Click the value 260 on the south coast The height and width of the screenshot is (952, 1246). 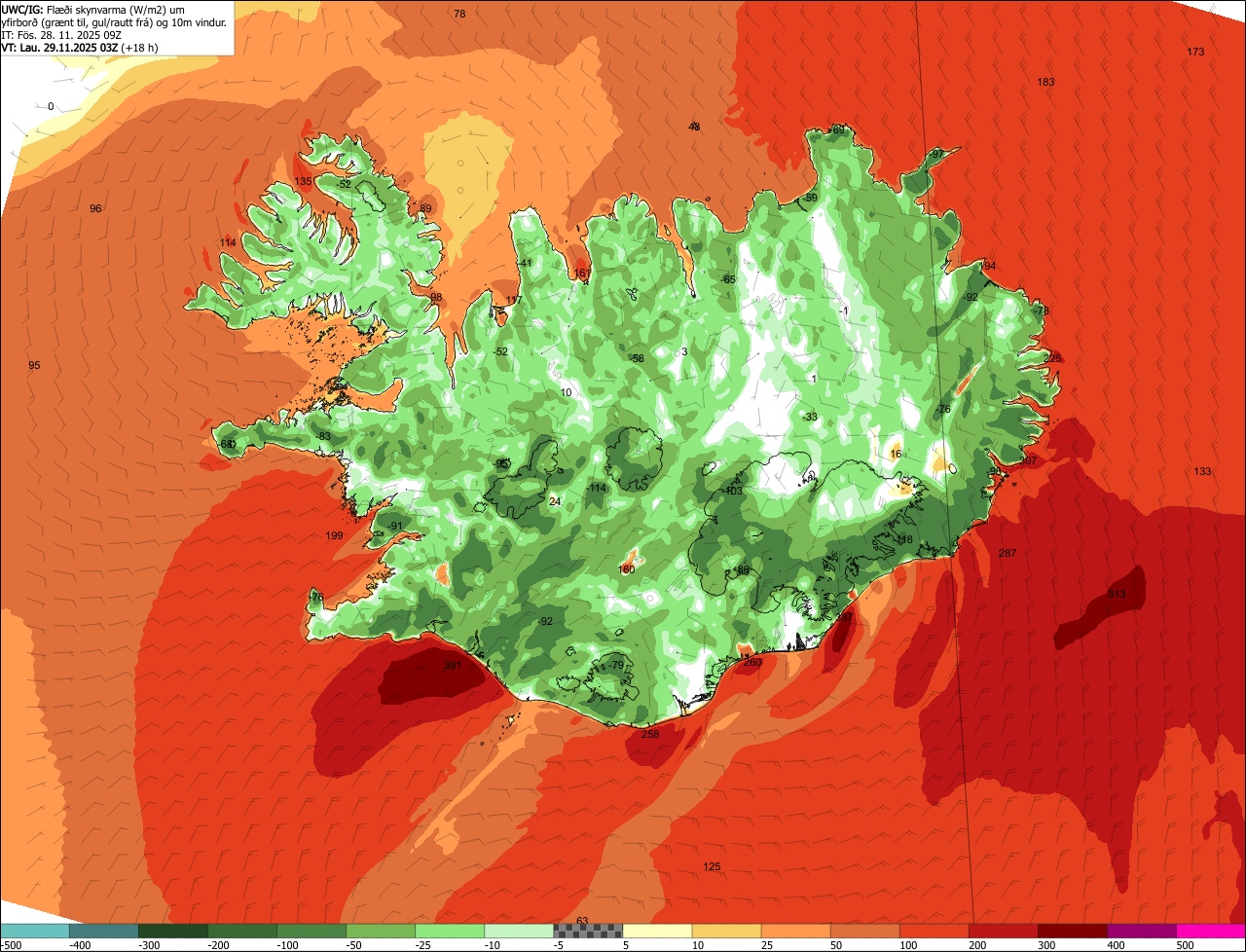pos(752,662)
